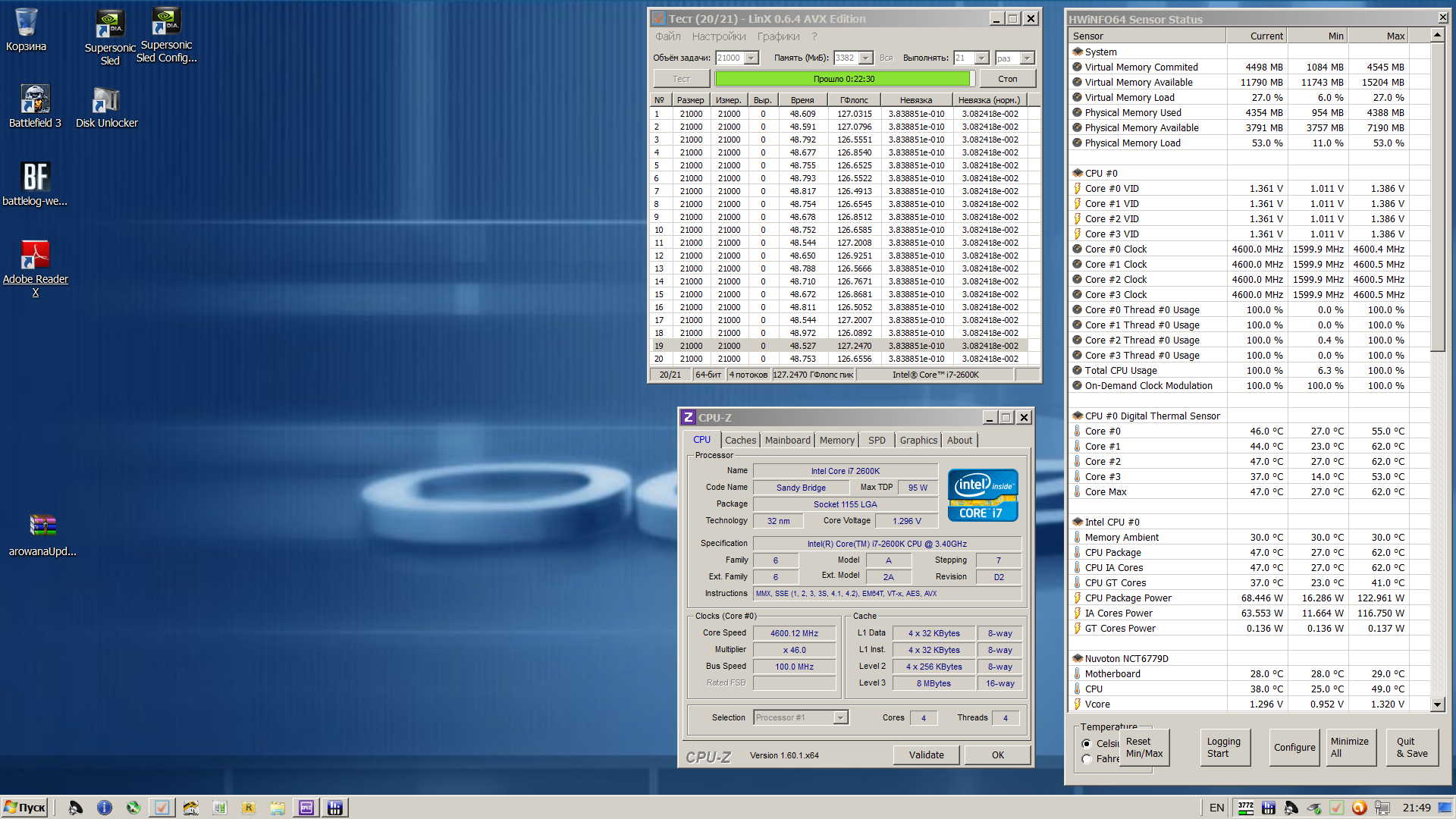The height and width of the screenshot is (819, 1456).
Task: Click the HWiNFO system tray icon
Action: point(1269,808)
